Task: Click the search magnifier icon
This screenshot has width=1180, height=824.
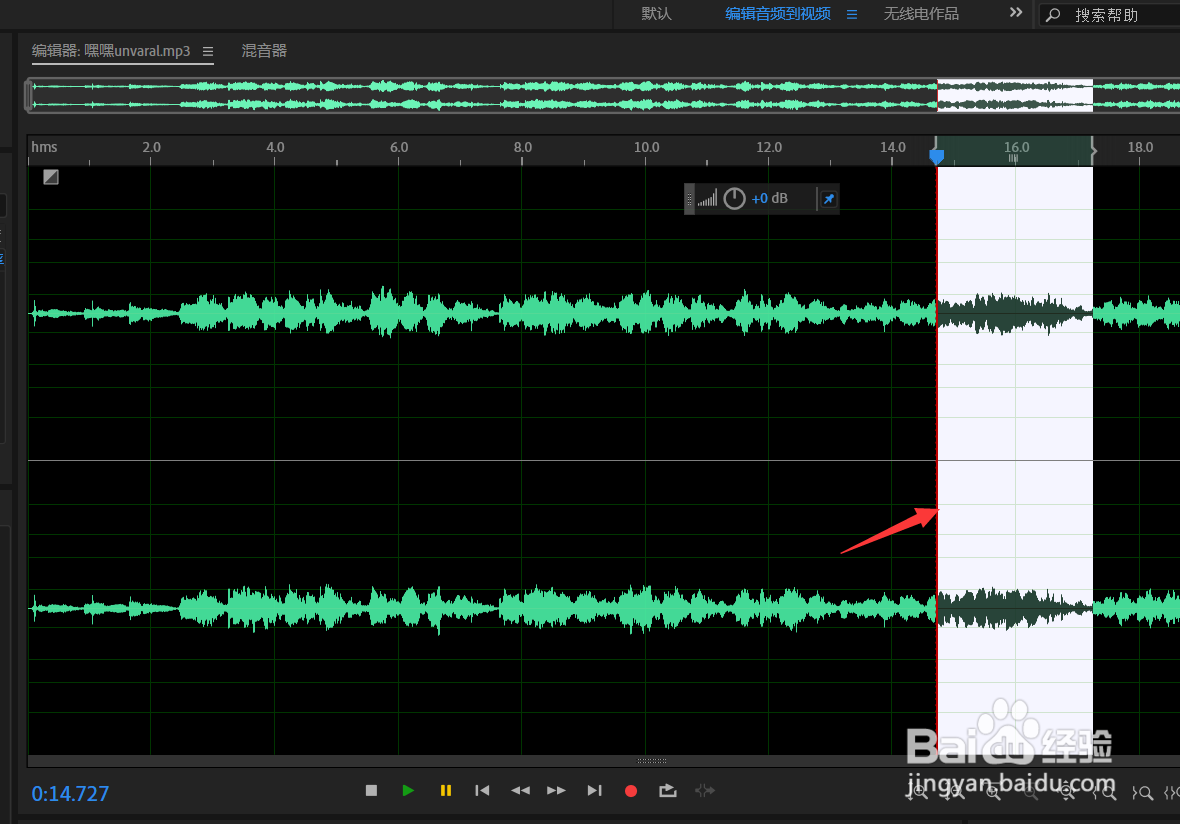Action: click(1054, 15)
